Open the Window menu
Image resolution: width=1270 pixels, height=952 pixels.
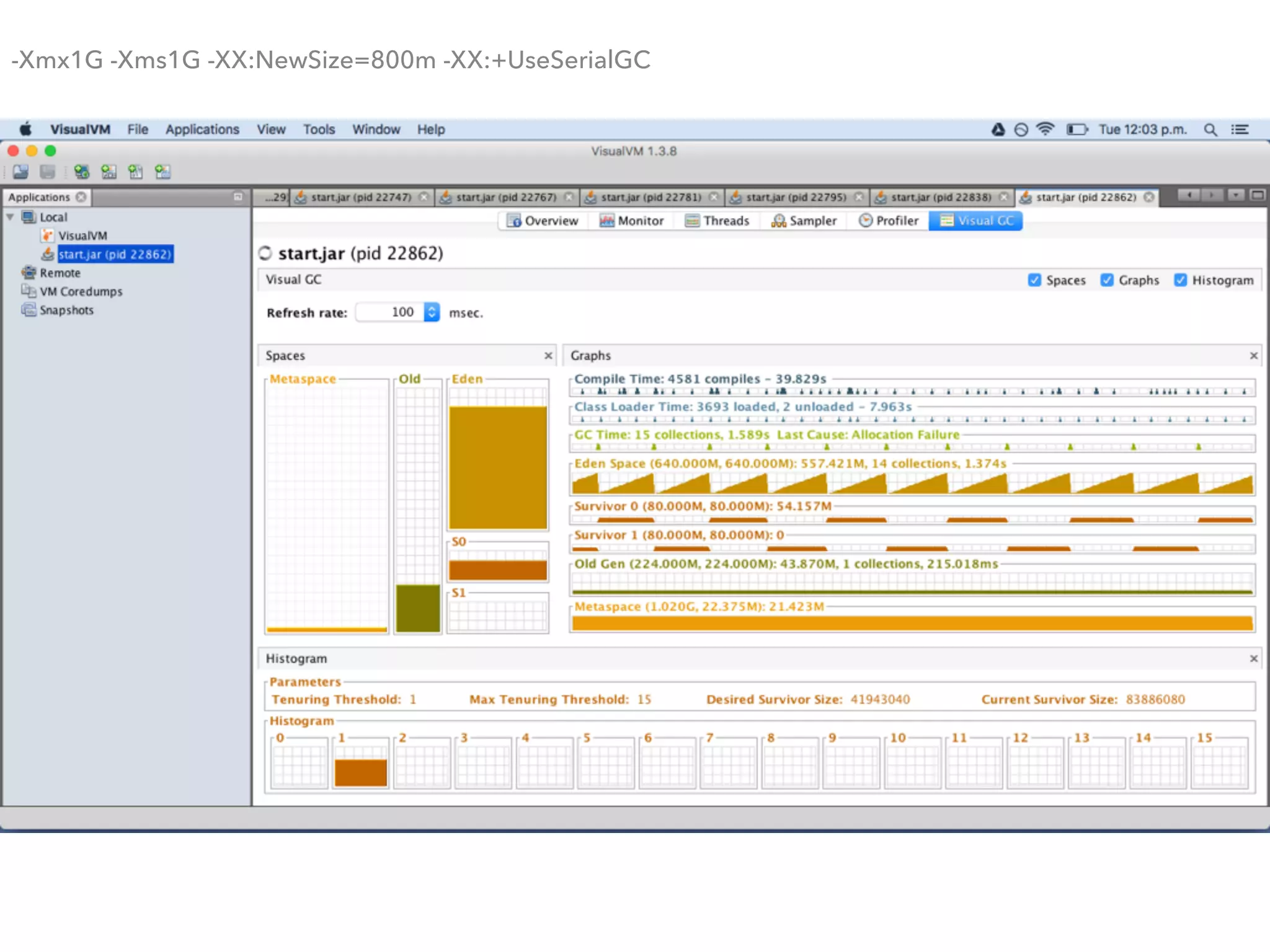click(376, 130)
